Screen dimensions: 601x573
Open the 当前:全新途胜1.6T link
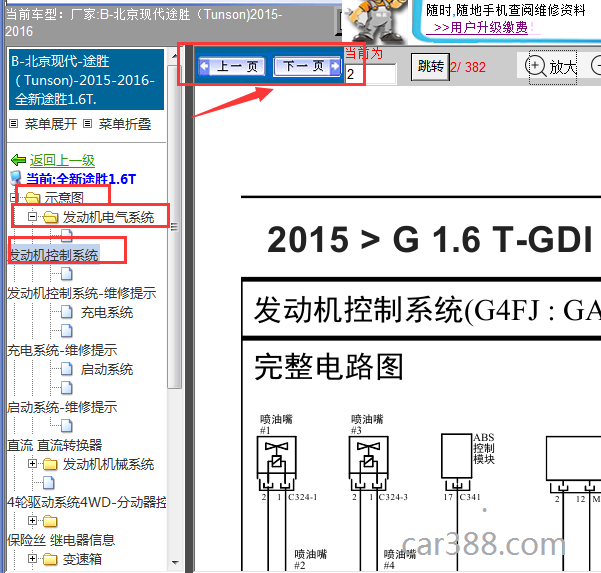click(x=81, y=179)
